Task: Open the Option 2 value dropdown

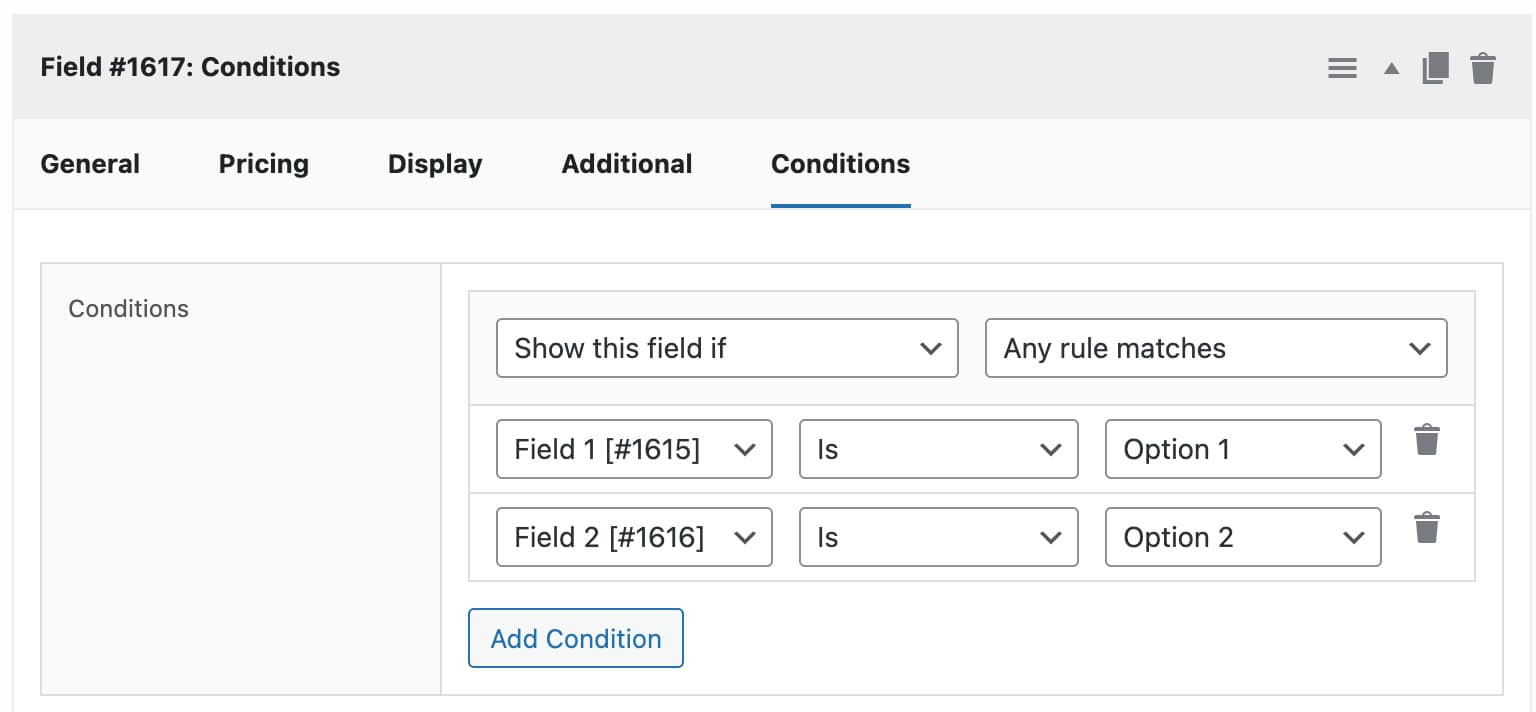Action: tap(1242, 537)
